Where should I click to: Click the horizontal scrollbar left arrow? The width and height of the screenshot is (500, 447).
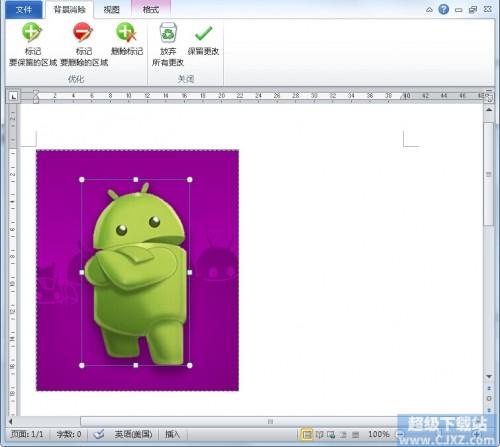[11, 422]
